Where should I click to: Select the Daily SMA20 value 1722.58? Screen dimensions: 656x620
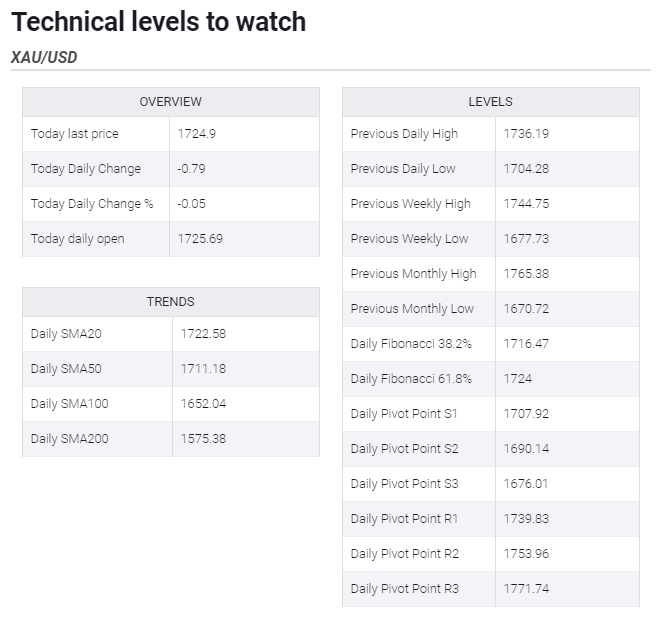pyautogui.click(x=203, y=334)
